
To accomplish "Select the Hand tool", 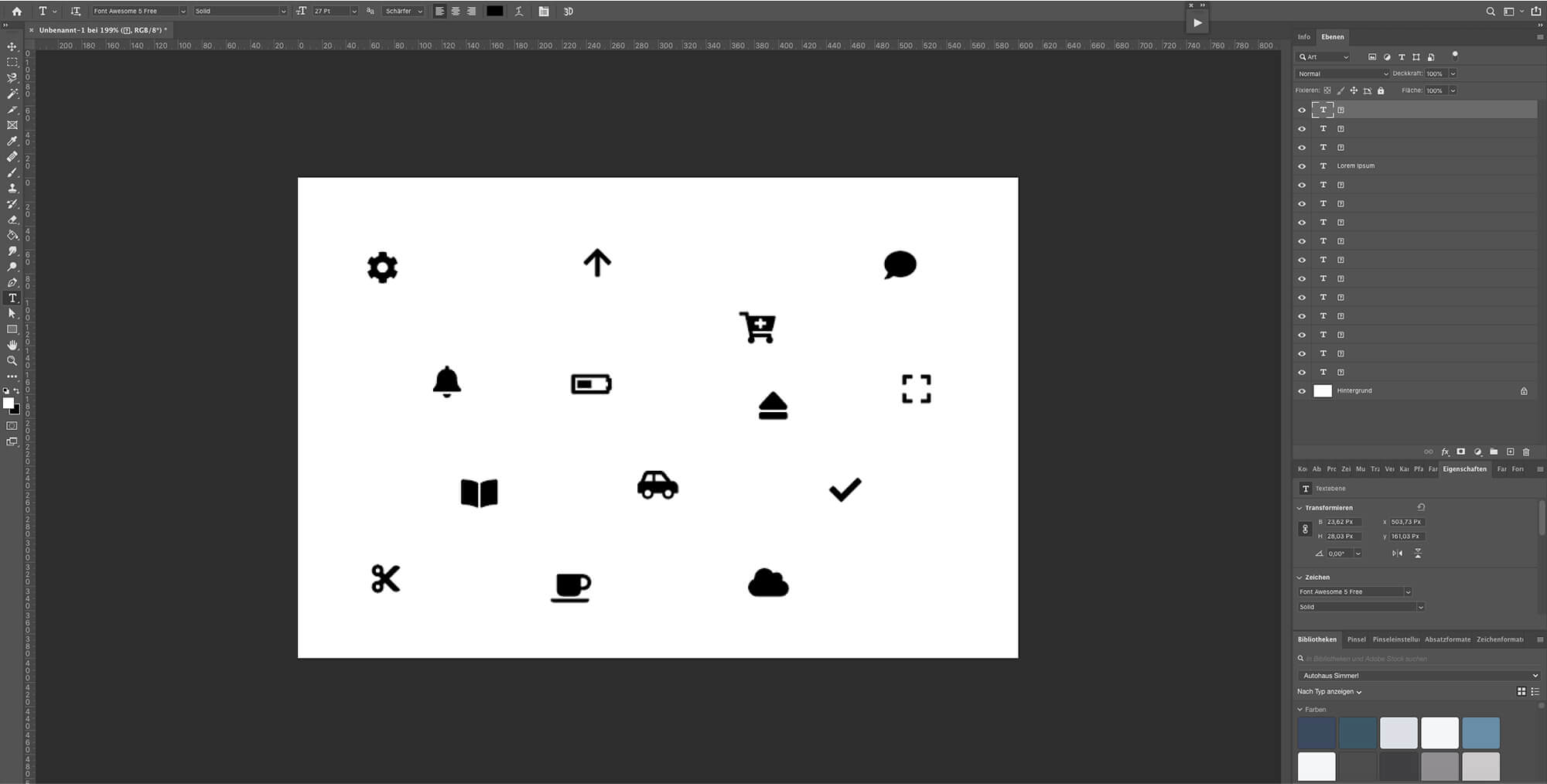I will point(12,344).
